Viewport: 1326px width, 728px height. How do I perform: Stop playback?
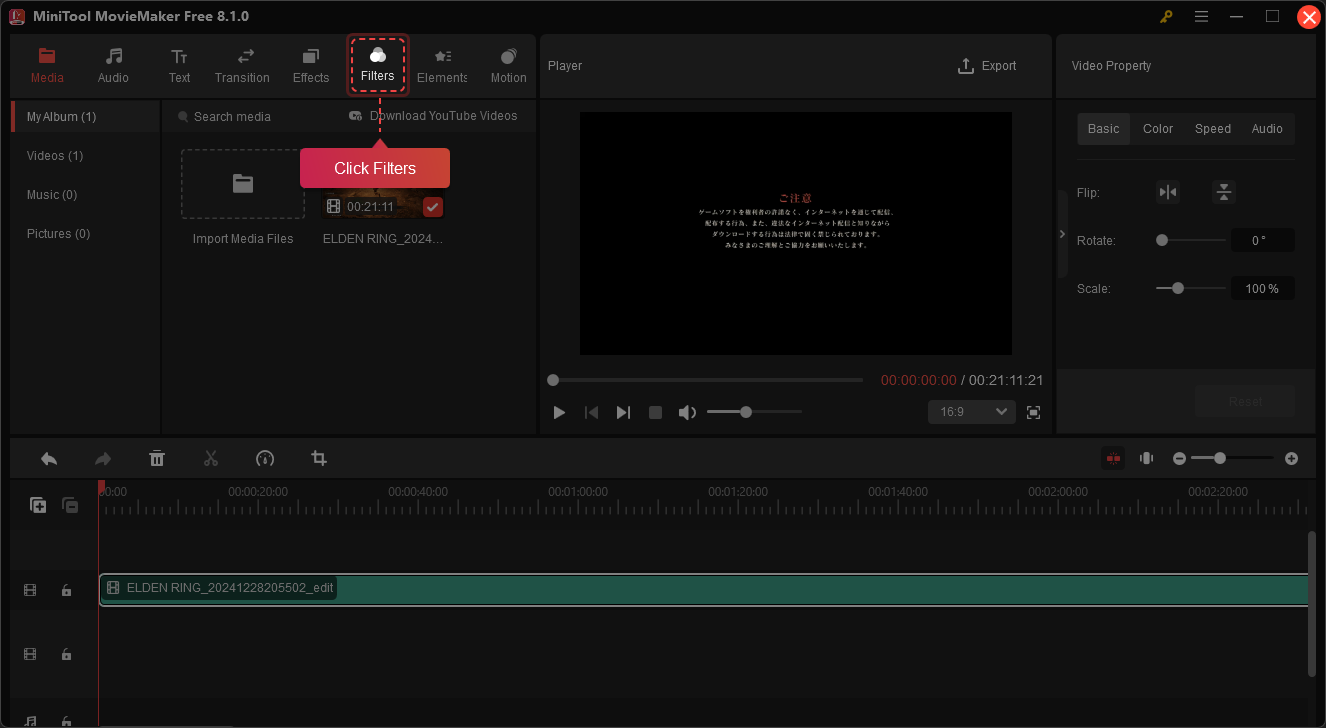(x=655, y=412)
